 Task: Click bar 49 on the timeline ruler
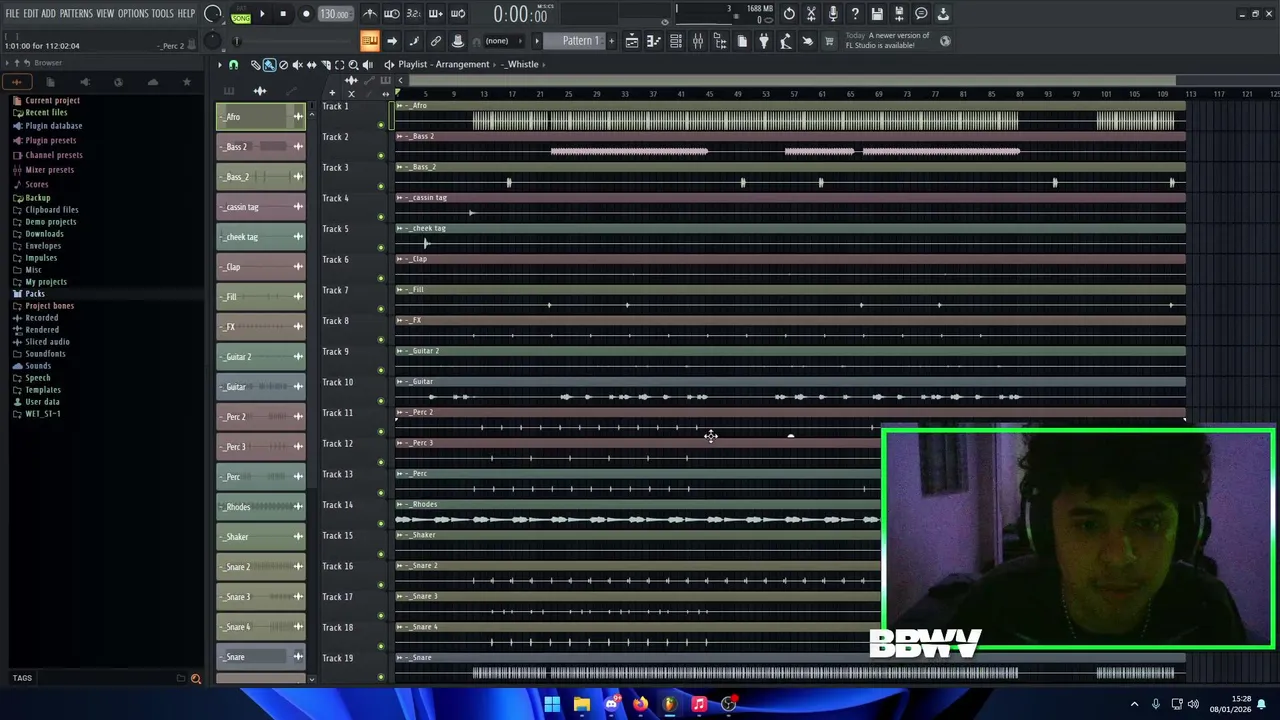tap(738, 94)
